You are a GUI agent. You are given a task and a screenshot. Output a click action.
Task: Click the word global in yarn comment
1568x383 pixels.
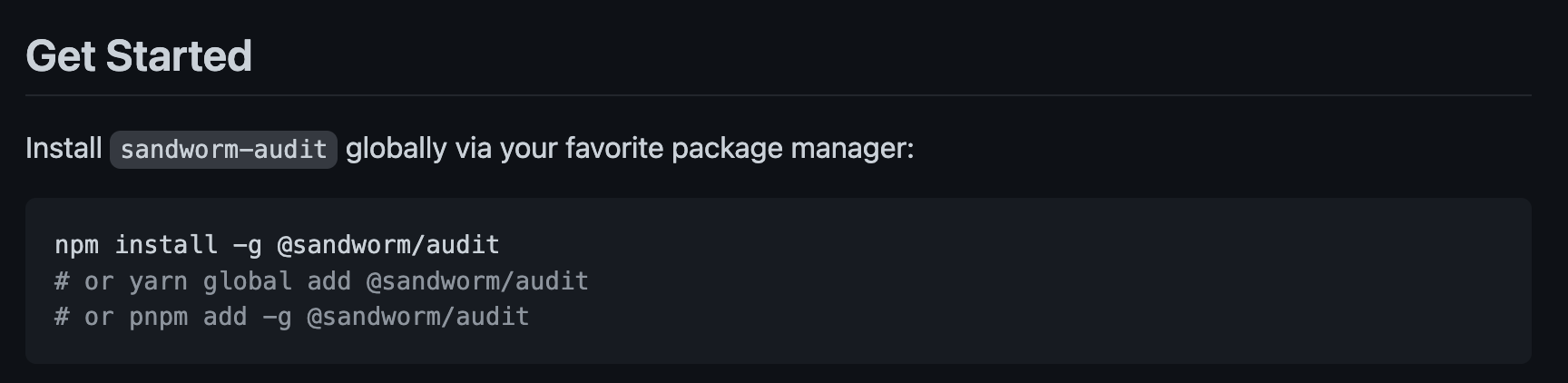coord(247,281)
